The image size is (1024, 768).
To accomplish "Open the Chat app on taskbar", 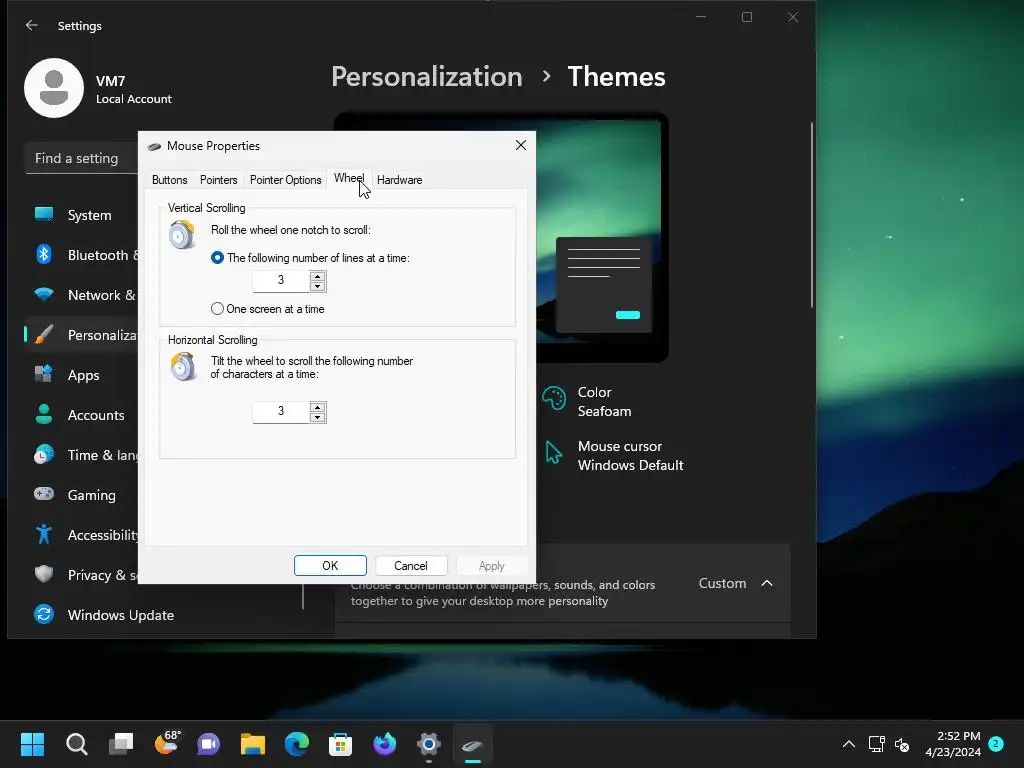I will (x=208, y=744).
